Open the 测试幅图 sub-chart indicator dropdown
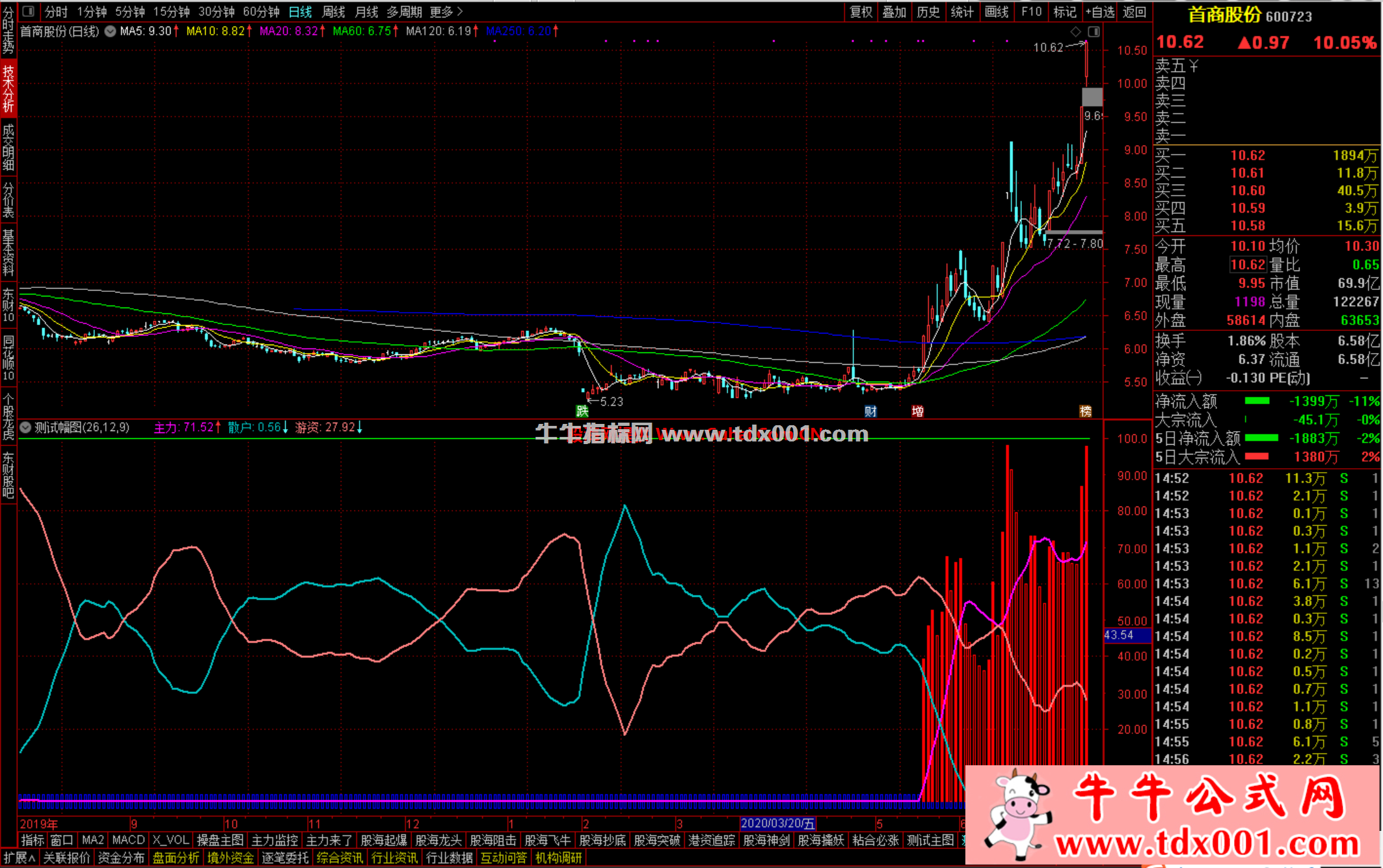Image resolution: width=1383 pixels, height=868 pixels. tap(25, 427)
